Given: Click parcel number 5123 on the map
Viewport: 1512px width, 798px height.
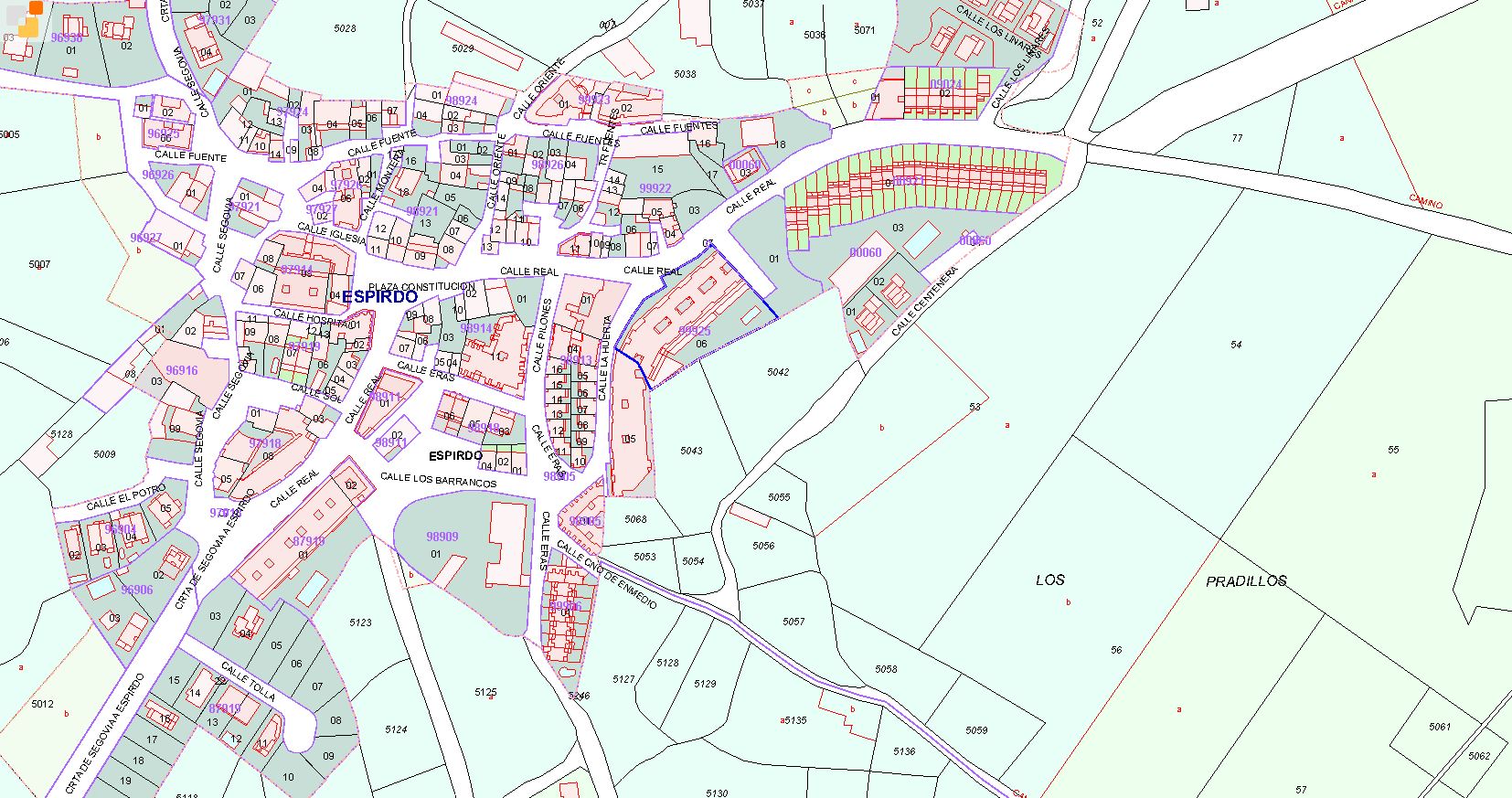Looking at the screenshot, I should coord(360,622).
